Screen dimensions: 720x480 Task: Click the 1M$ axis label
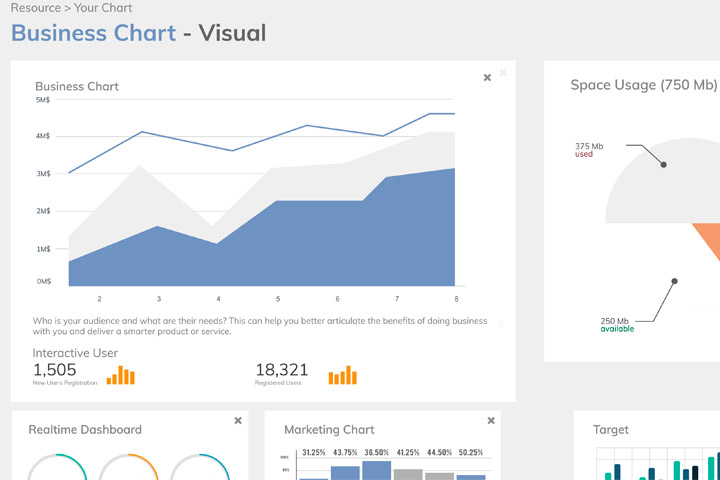[x=44, y=249]
